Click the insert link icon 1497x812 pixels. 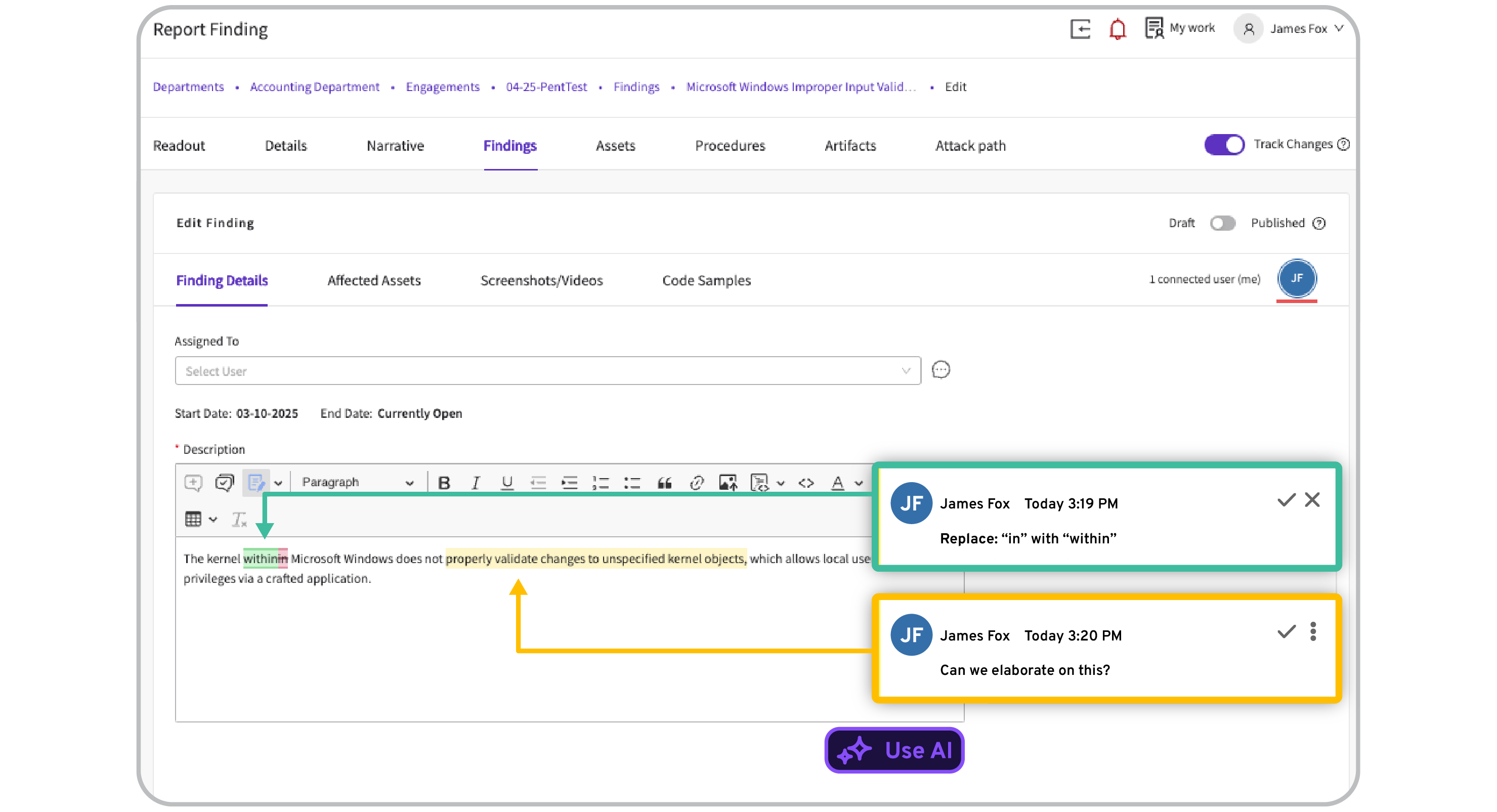click(696, 483)
